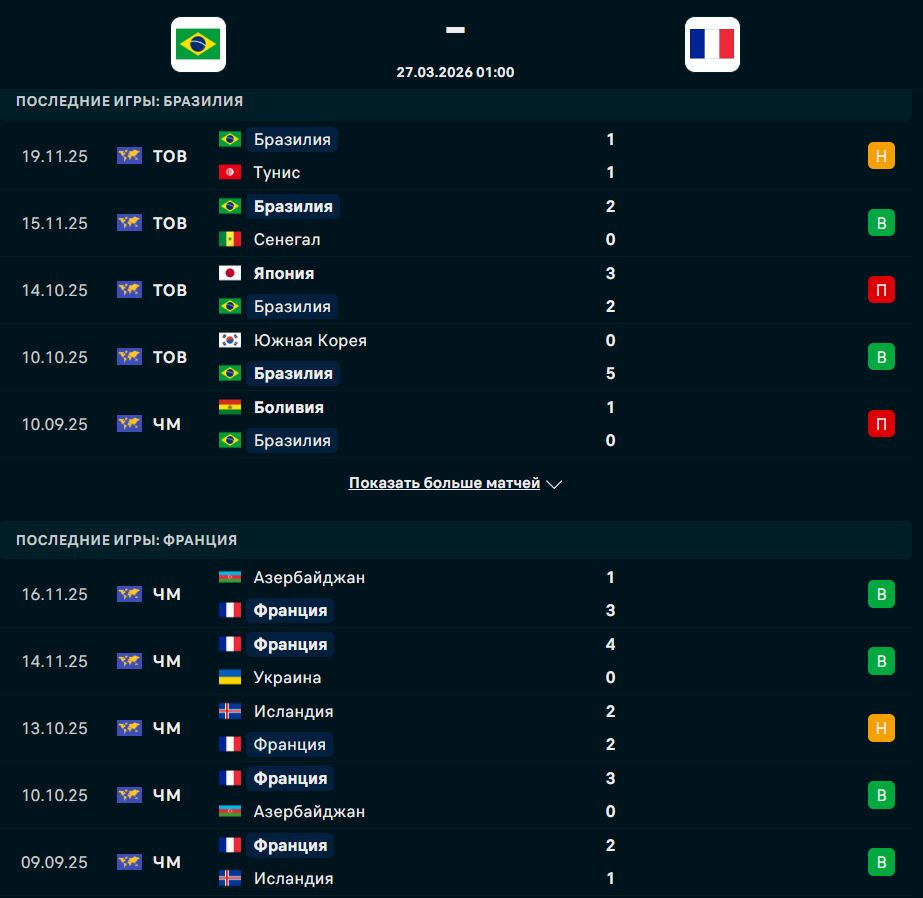This screenshot has height=898, width=923.
Task: Click the Brazil team logo in header
Action: (198, 44)
